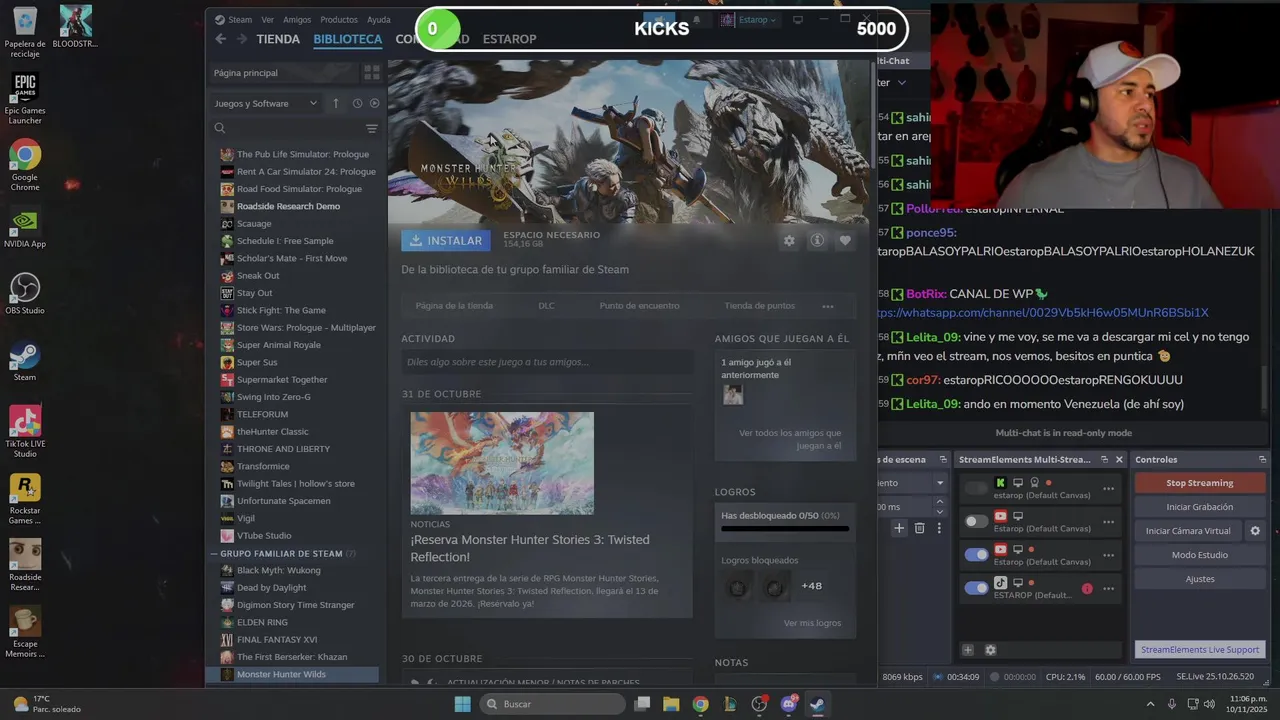Click the trash icon in OBS scene transitions

tap(920, 528)
